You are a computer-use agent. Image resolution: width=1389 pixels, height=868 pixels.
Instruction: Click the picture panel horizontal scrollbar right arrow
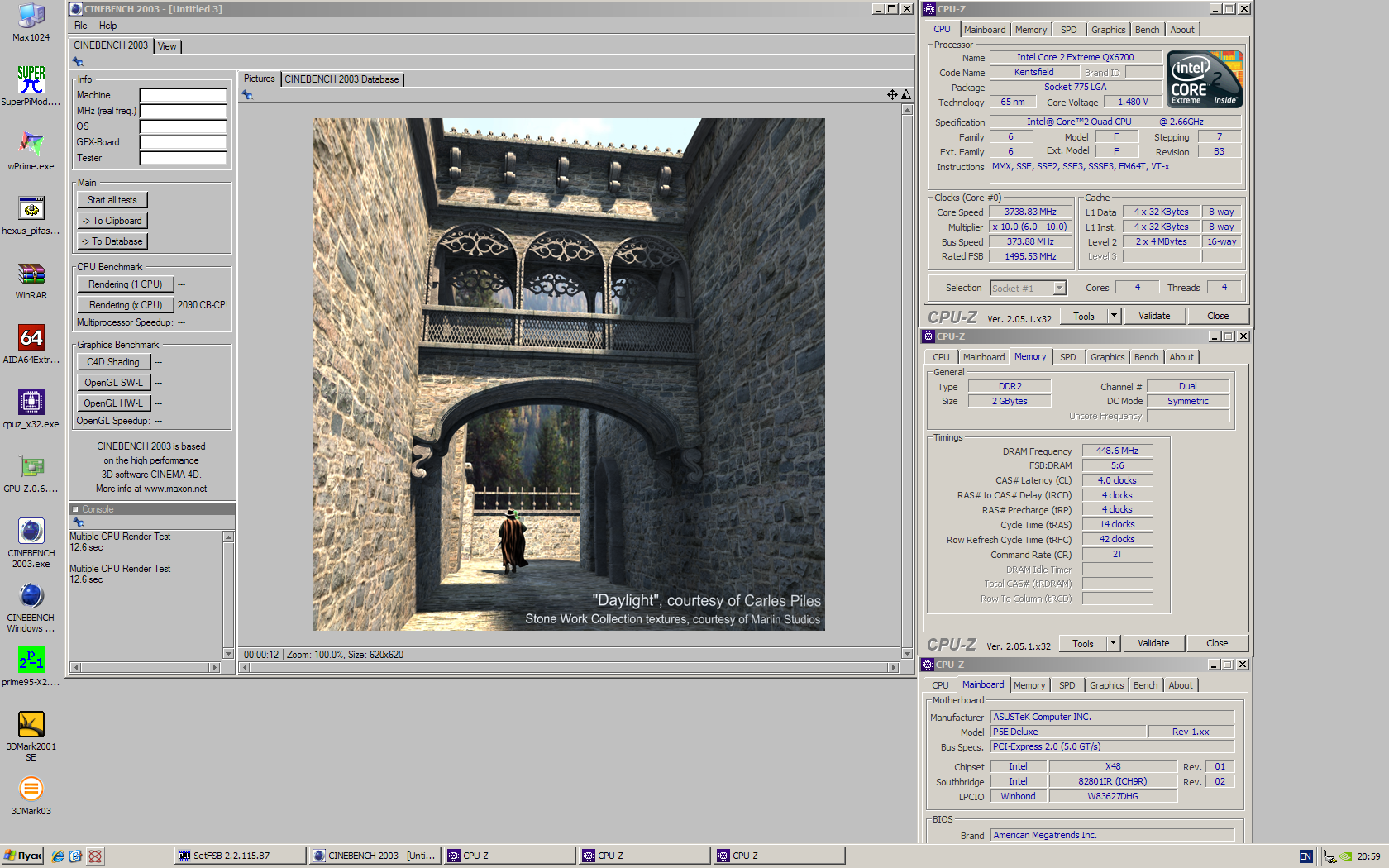click(x=893, y=667)
